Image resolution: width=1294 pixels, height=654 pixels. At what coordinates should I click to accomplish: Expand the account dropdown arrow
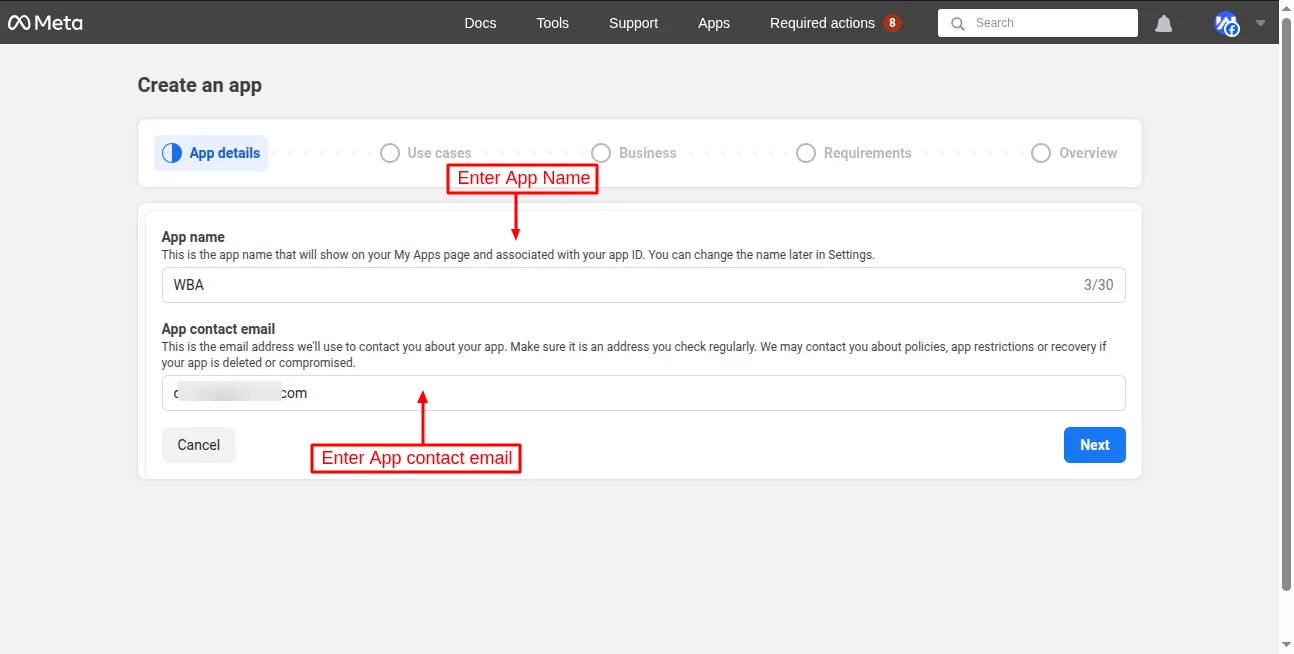click(1260, 23)
